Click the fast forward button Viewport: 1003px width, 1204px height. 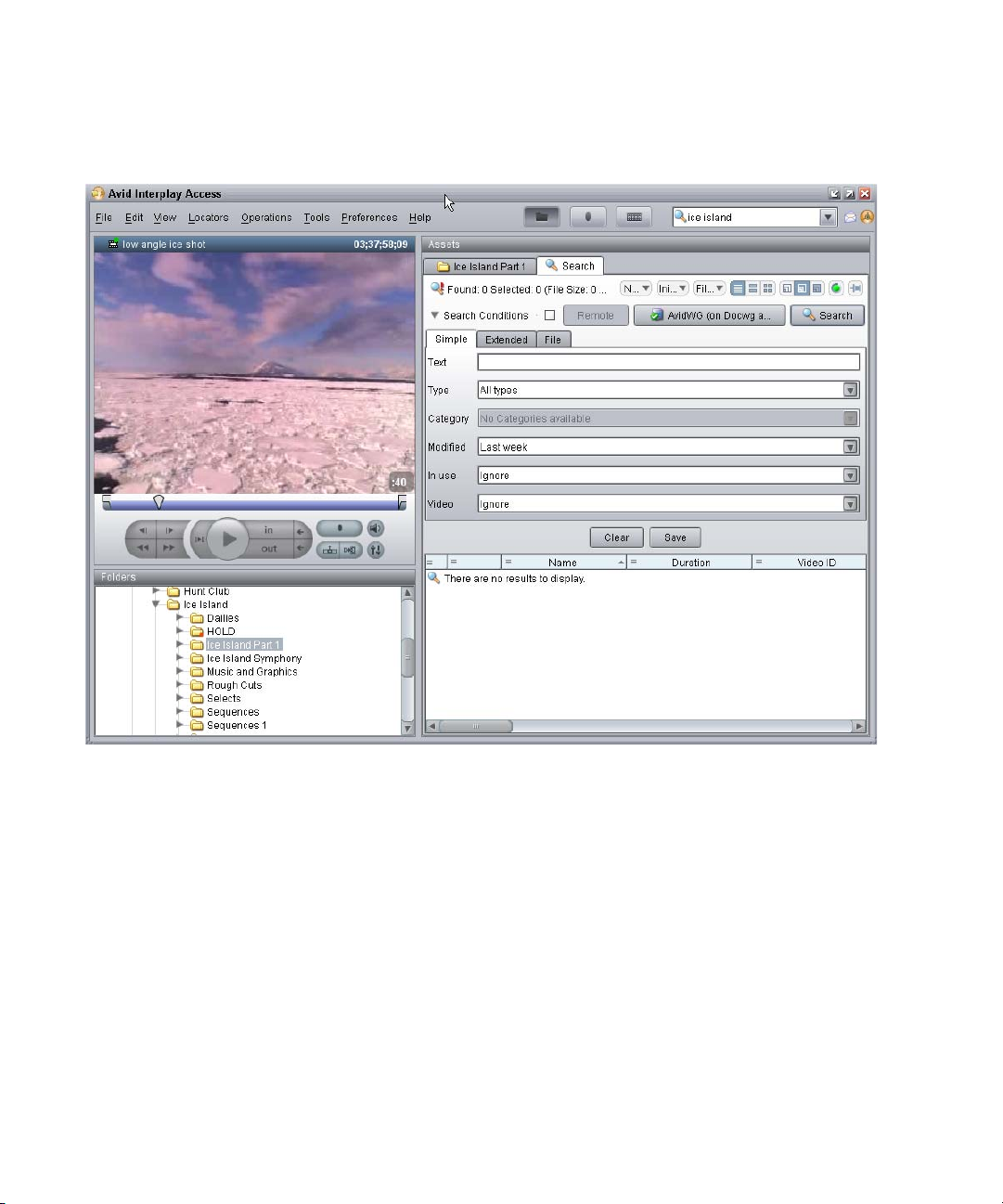(x=169, y=548)
